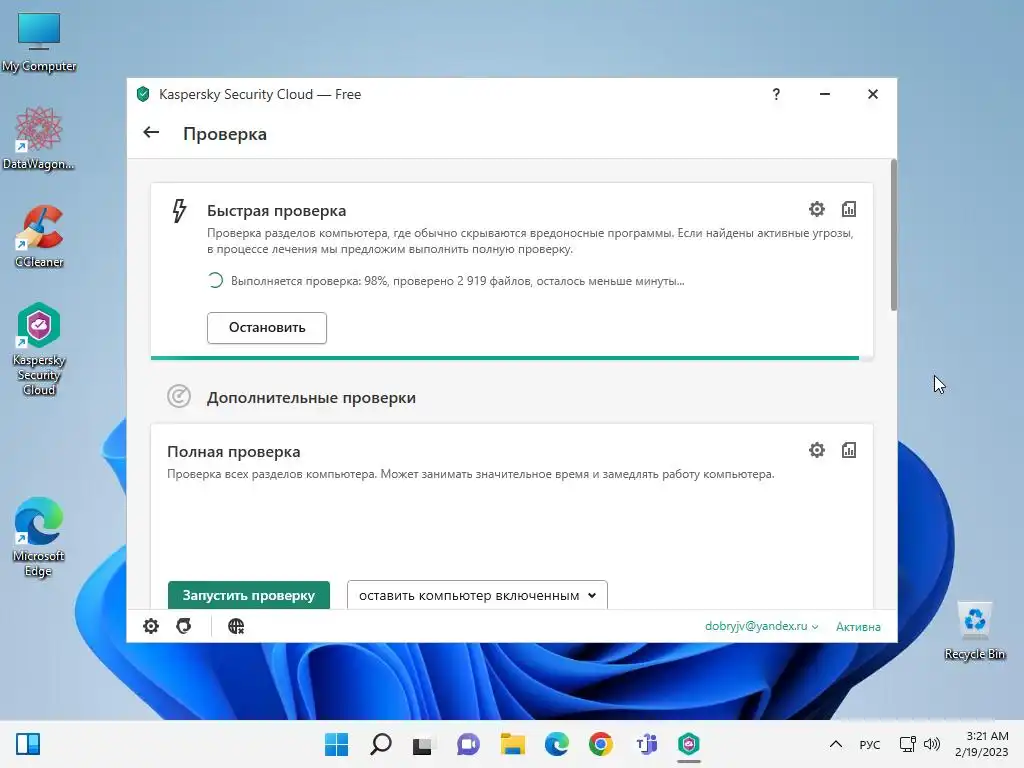Viewport: 1024px width, 768px height.
Task: Select Microsoft Edge desktop shortcut
Action: click(x=39, y=537)
